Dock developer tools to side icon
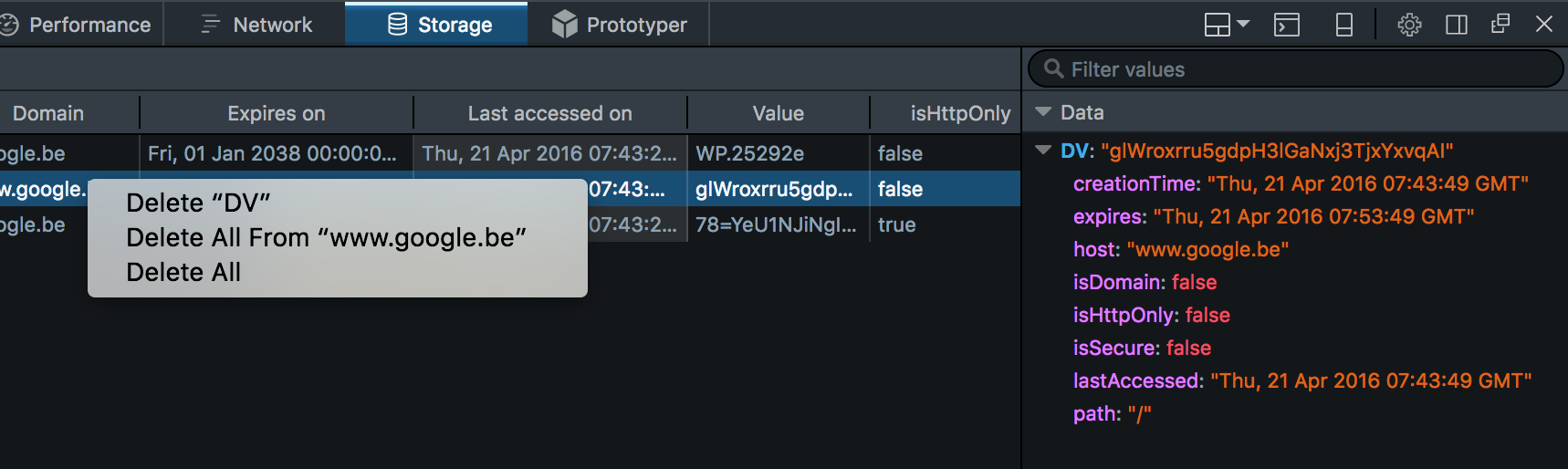1568x469 pixels. (1457, 25)
